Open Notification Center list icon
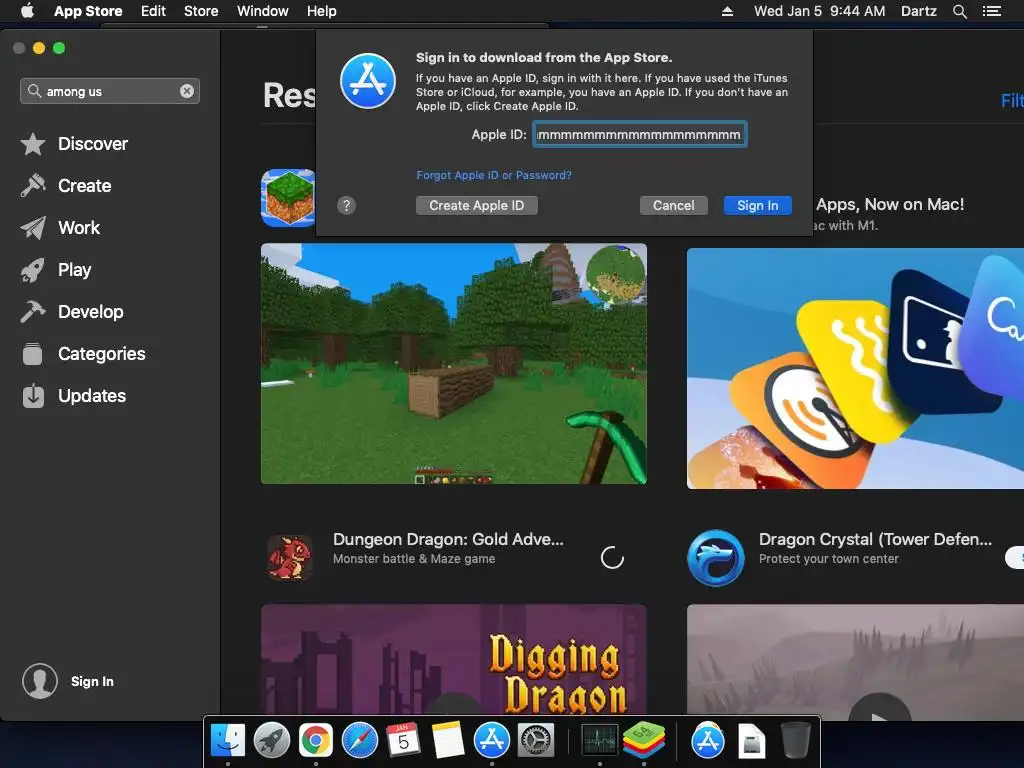 point(991,11)
